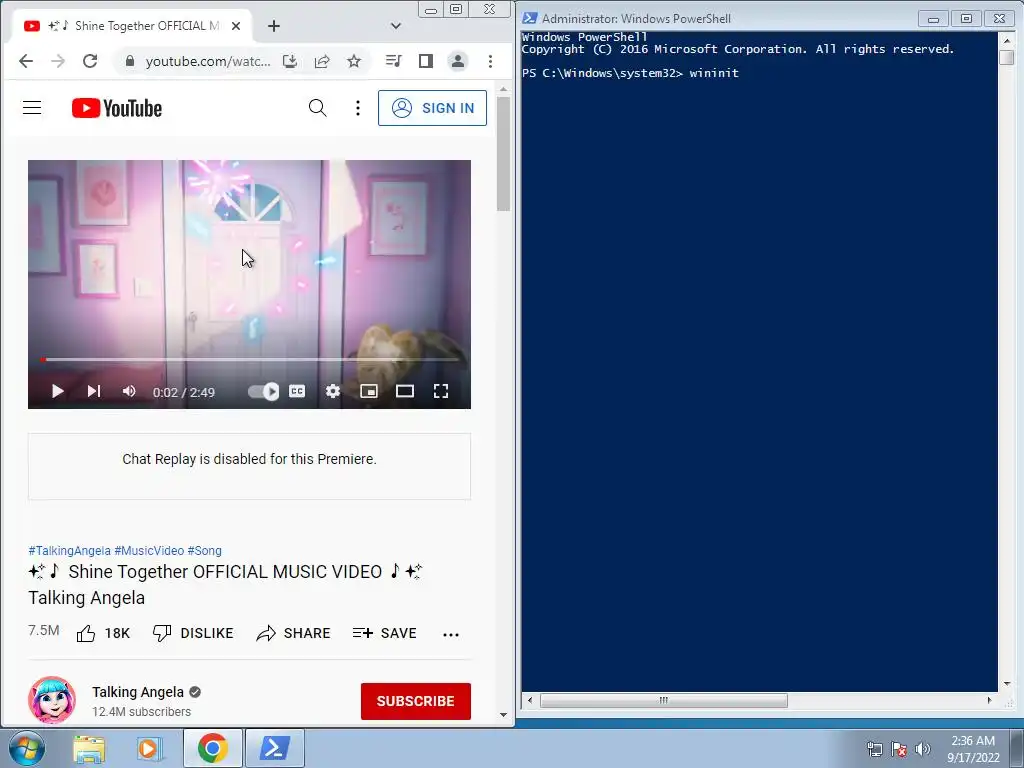Screen dimensions: 1024x768
Task: Like the video with 18K likes
Action: click(103, 633)
